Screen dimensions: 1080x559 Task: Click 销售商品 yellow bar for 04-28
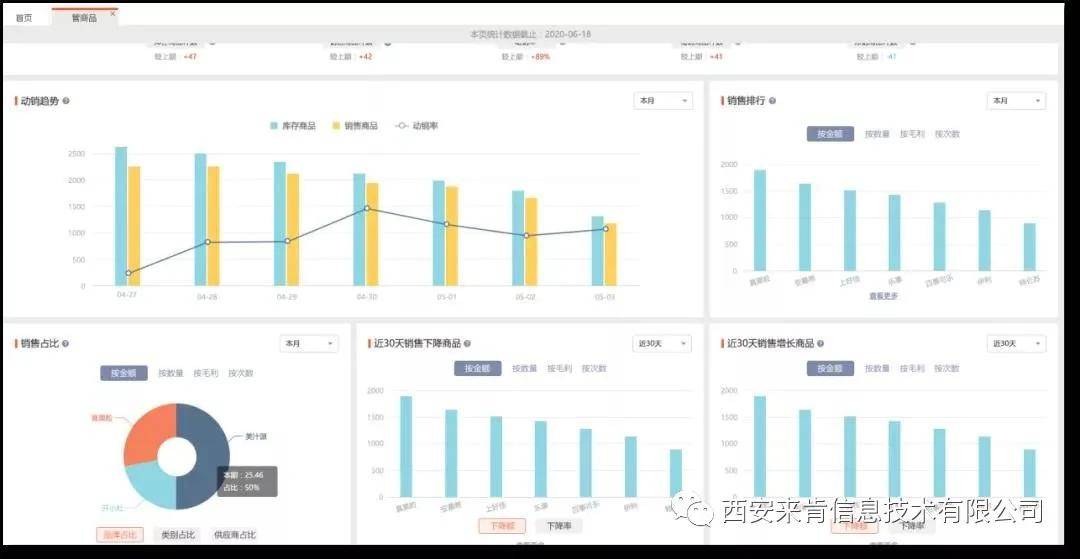tap(214, 226)
